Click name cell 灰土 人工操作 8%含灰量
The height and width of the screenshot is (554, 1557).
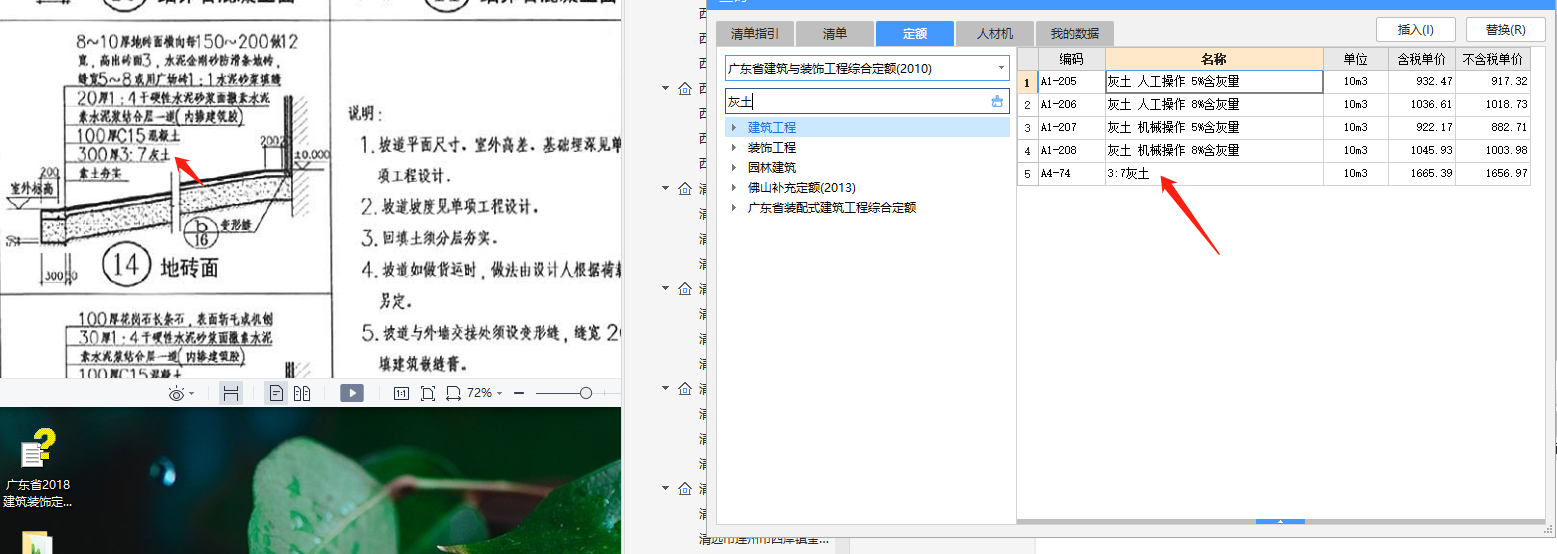(x=1214, y=105)
